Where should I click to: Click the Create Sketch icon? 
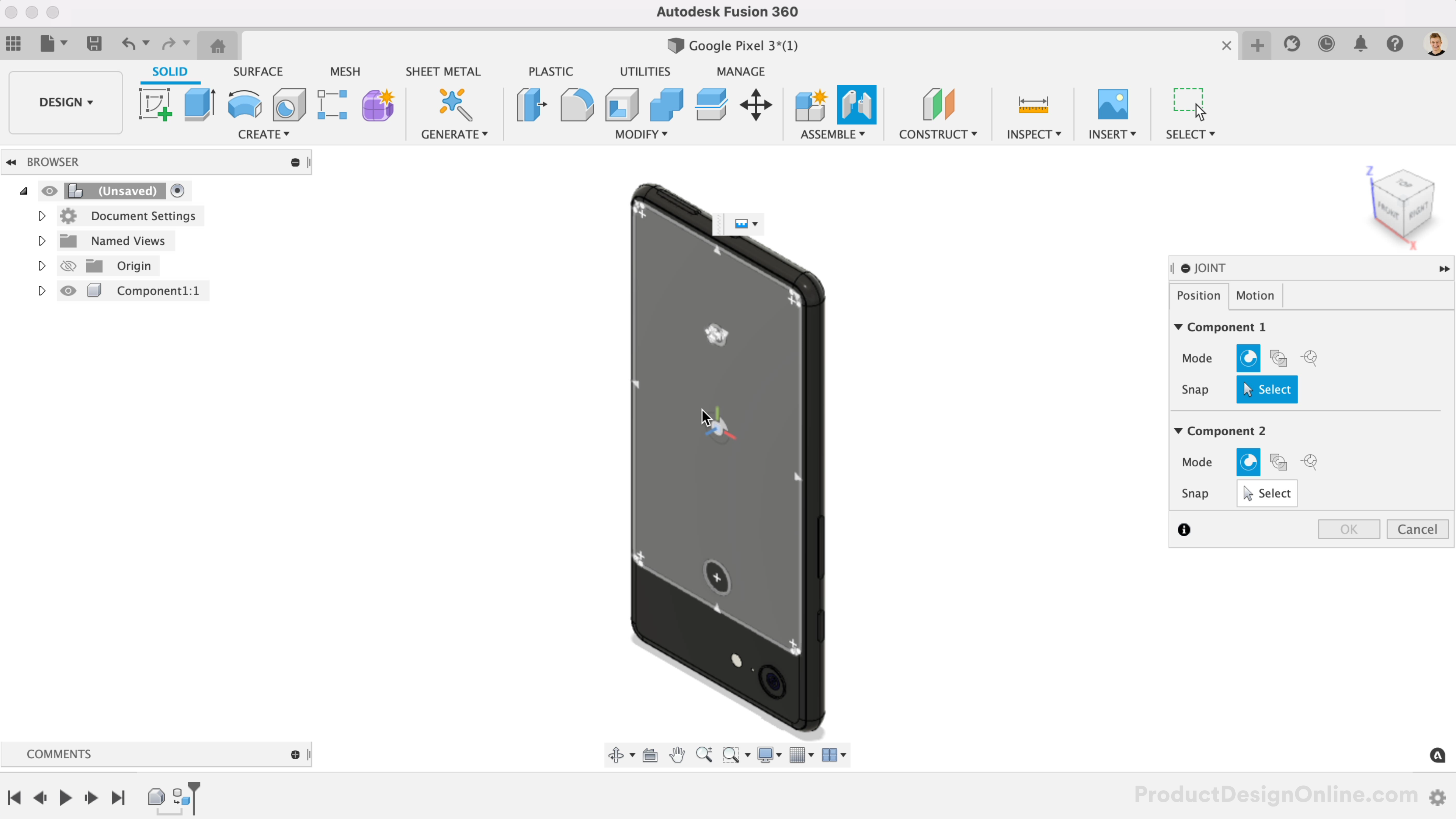click(x=155, y=105)
